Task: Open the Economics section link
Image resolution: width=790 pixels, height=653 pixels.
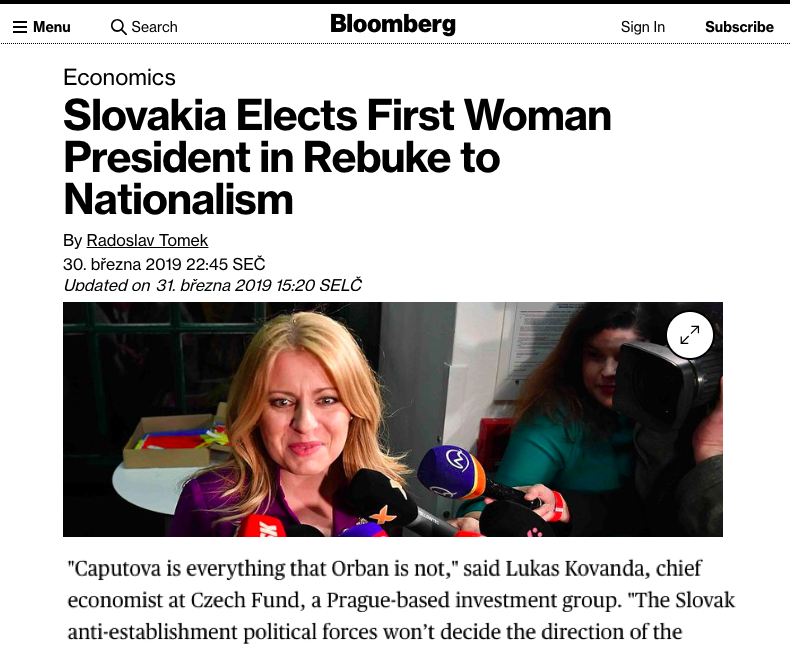Action: [119, 77]
